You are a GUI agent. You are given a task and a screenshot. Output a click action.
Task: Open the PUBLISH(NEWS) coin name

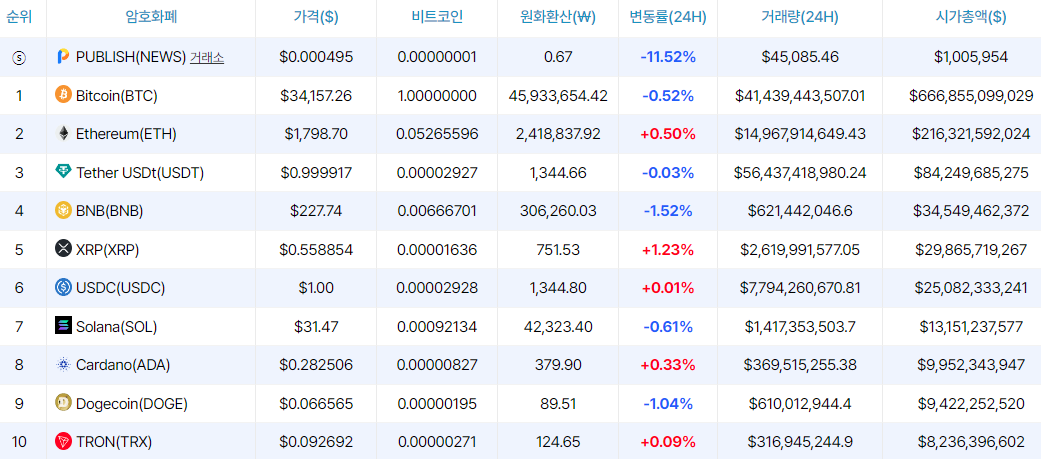coord(131,58)
